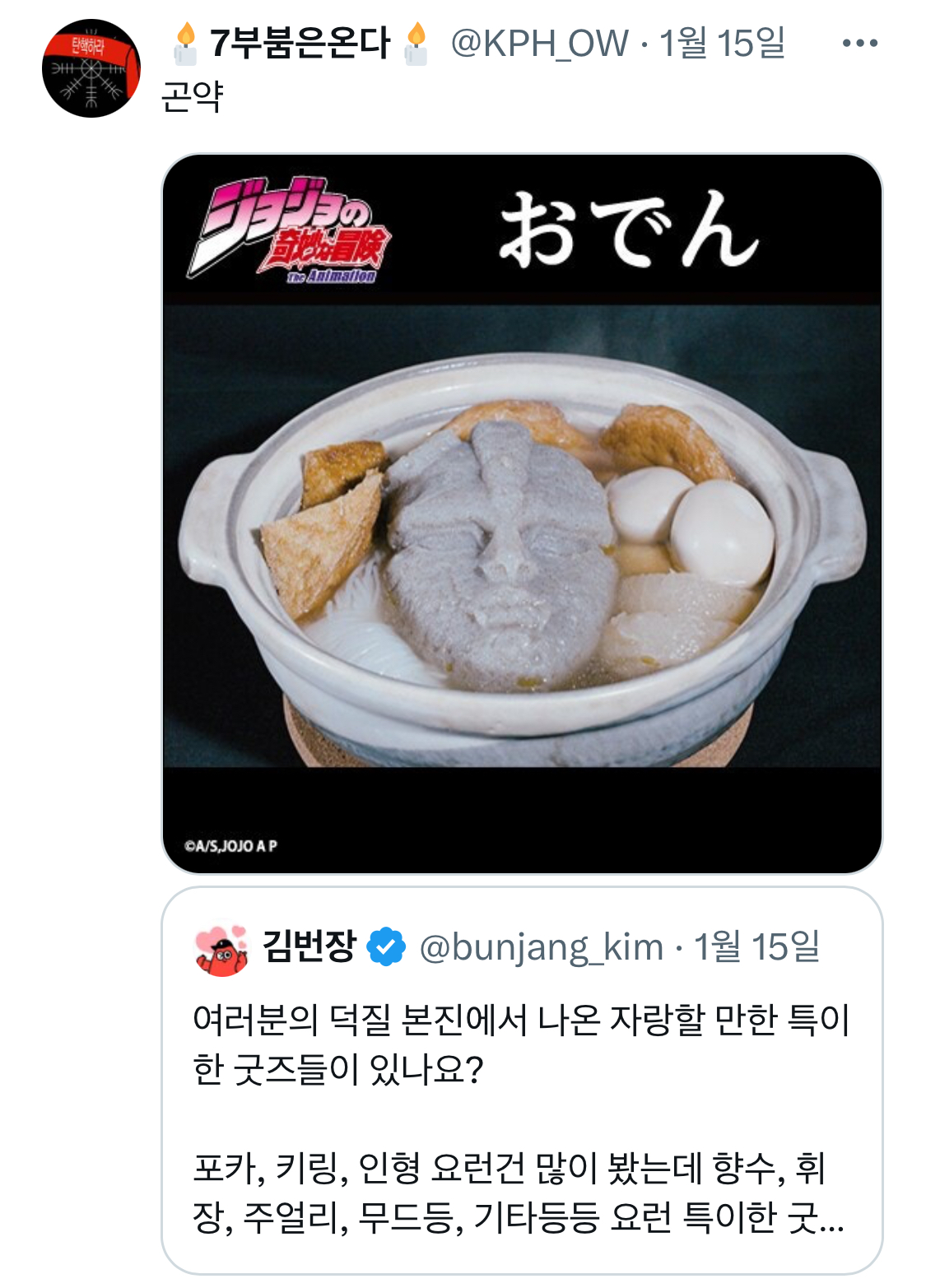Open the JoJo oden image attachment

click(x=522, y=514)
